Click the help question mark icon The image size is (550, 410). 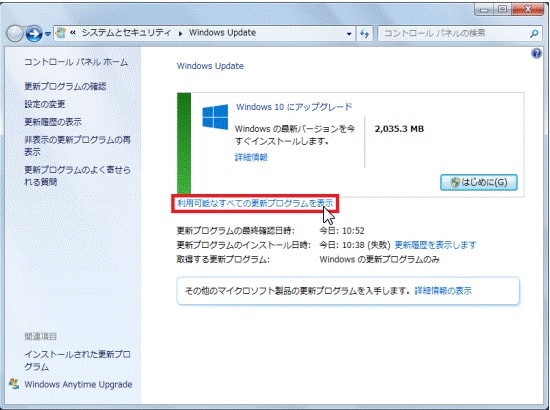pos(536,54)
